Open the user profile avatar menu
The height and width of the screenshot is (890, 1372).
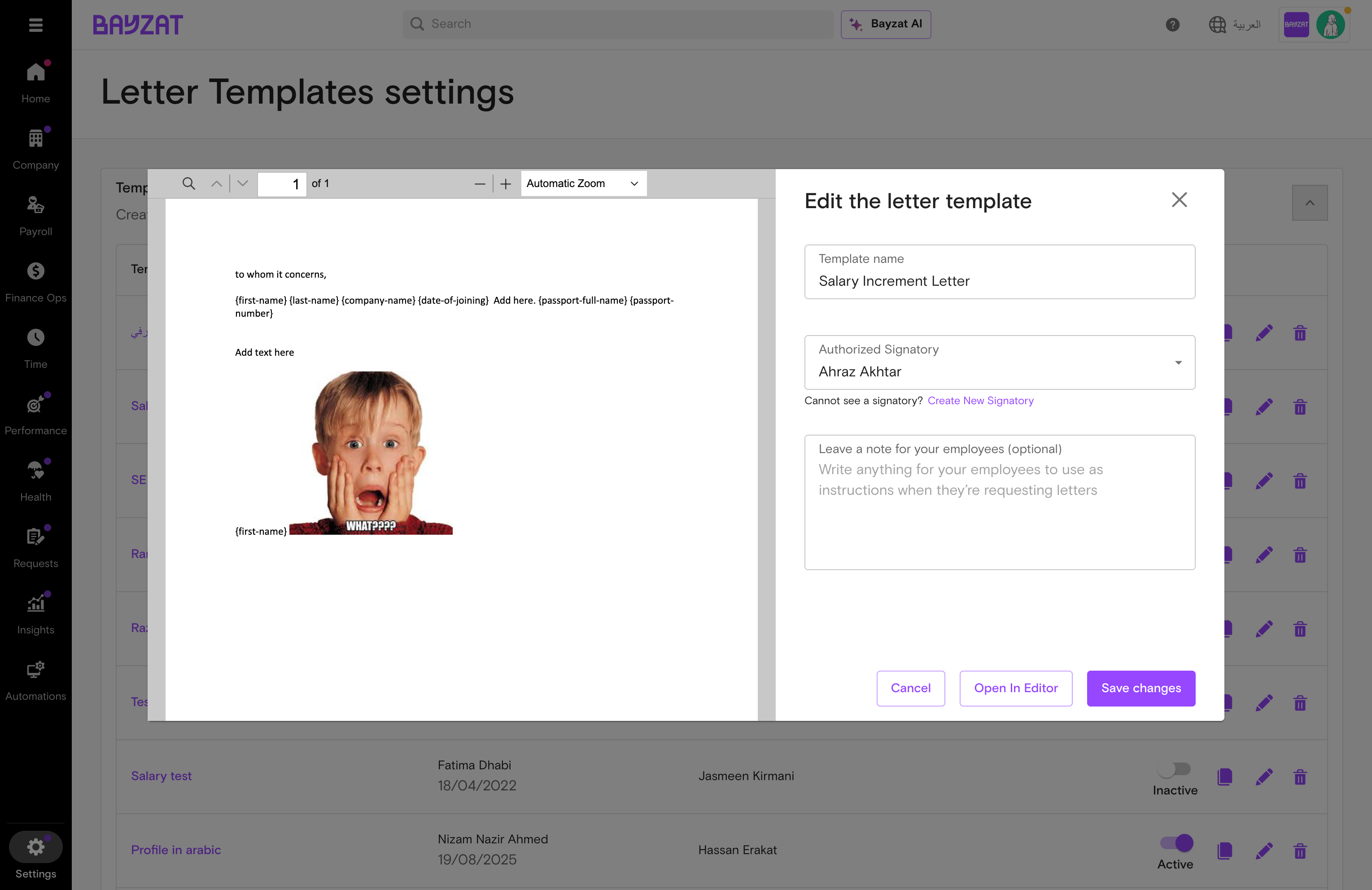click(x=1330, y=25)
